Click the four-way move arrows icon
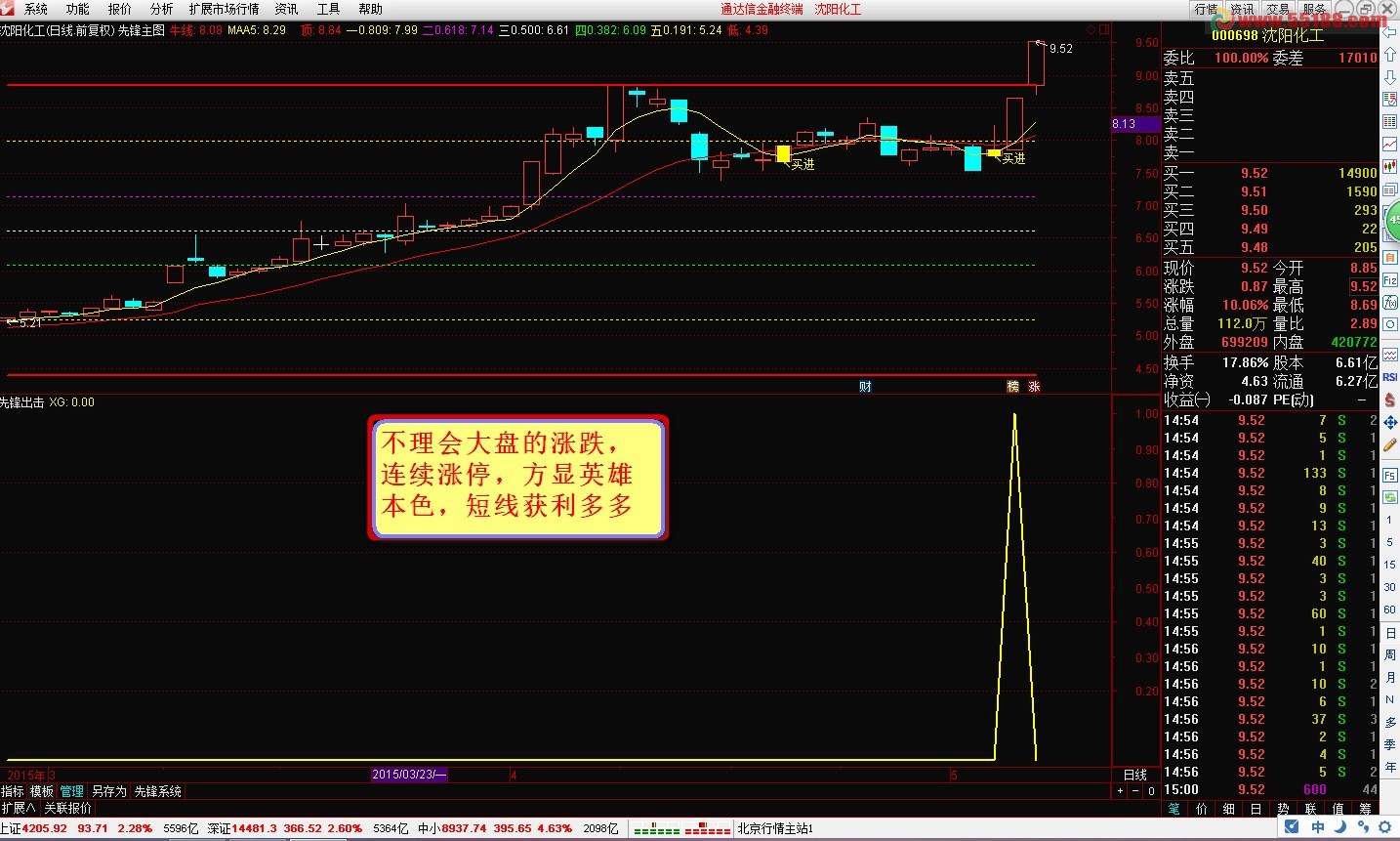This screenshot has height=841, width=1400. point(1390,422)
